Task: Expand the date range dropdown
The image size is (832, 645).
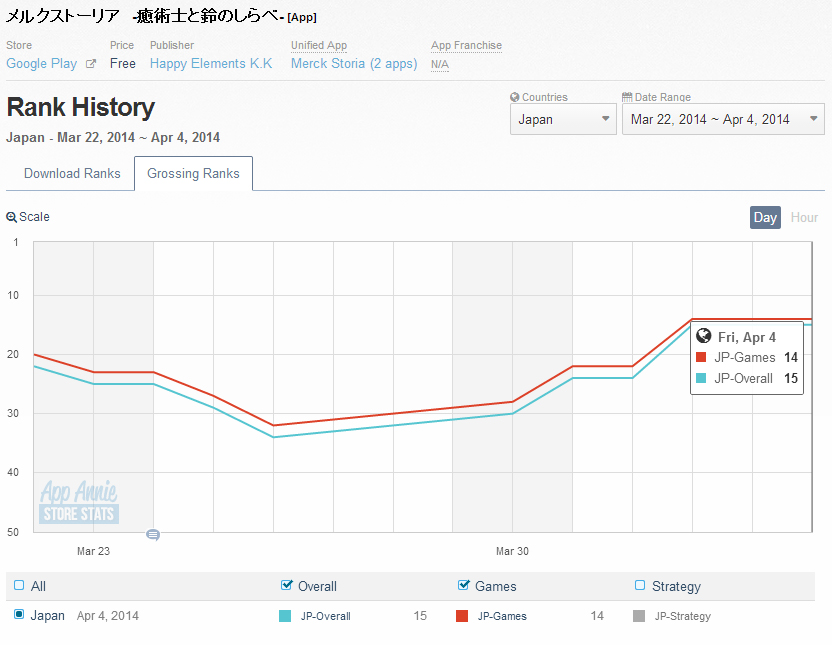Action: coord(722,119)
